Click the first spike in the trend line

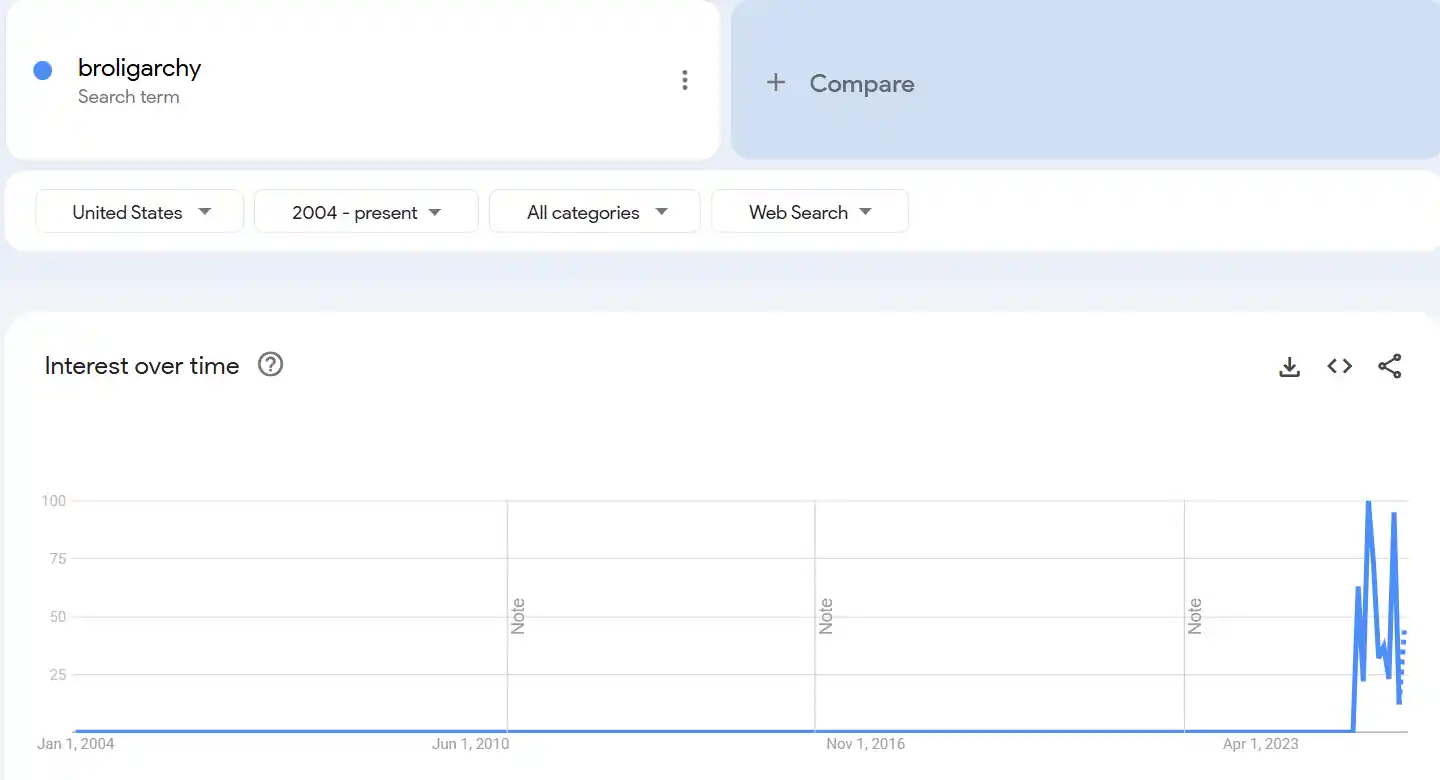1358,589
